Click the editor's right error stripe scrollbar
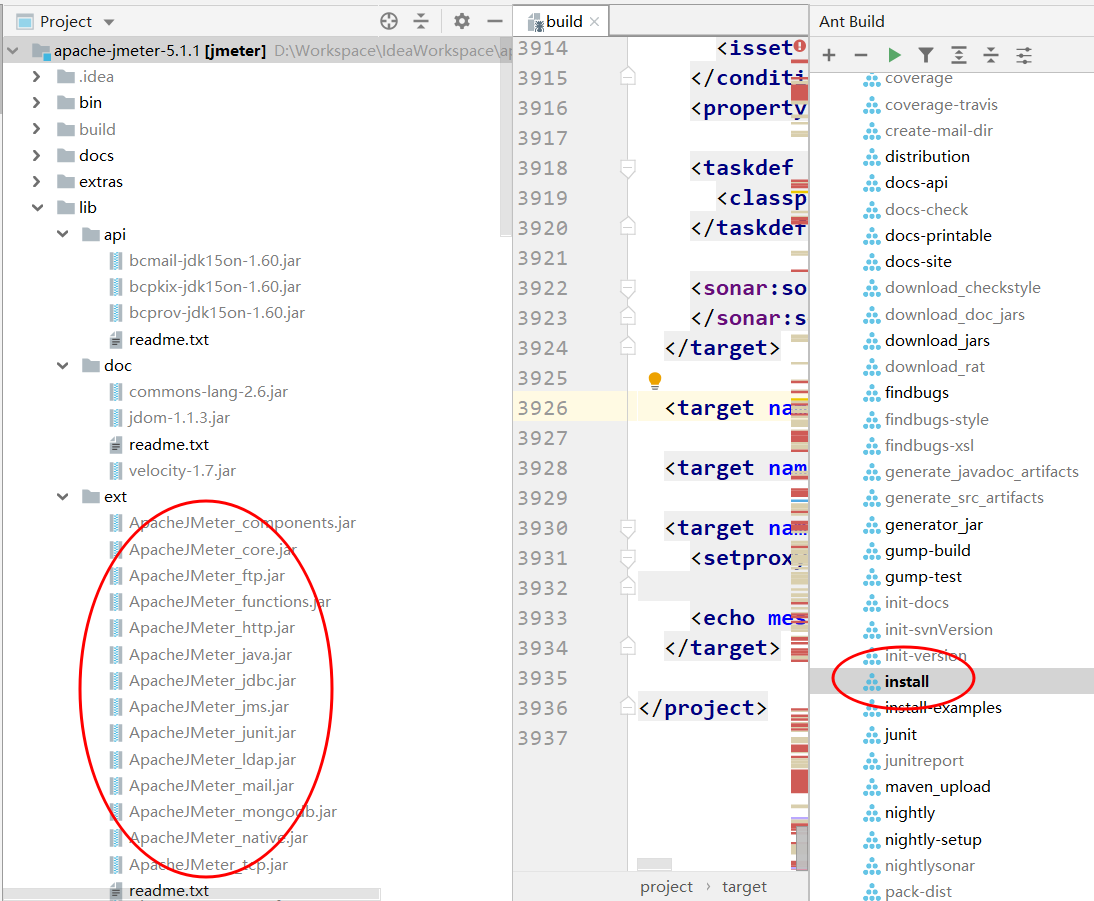 pos(800,450)
